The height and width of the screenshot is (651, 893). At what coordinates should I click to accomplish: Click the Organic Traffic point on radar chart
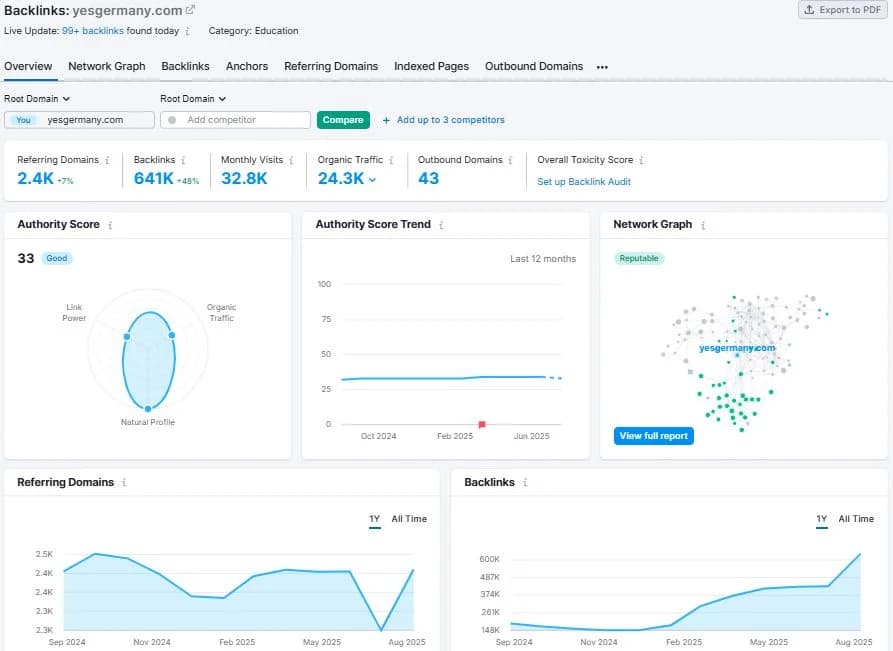[x=171, y=335]
